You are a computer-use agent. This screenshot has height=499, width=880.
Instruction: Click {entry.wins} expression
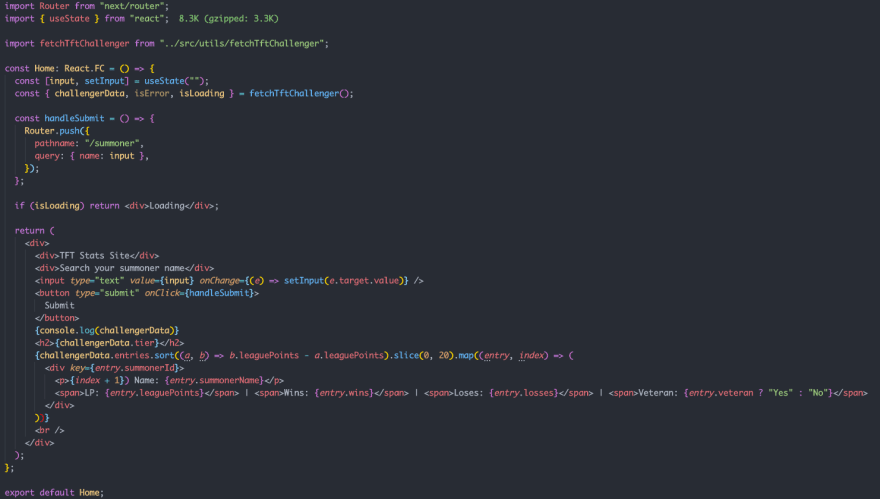(x=344, y=392)
